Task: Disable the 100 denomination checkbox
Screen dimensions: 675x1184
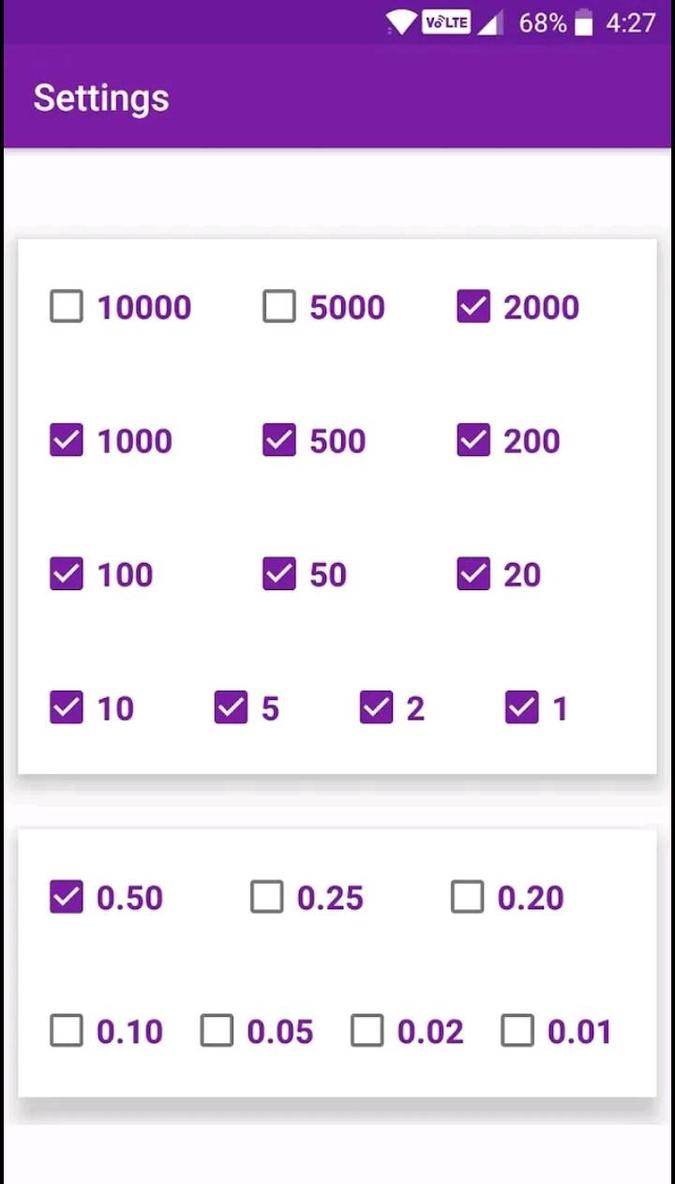Action: click(x=66, y=574)
